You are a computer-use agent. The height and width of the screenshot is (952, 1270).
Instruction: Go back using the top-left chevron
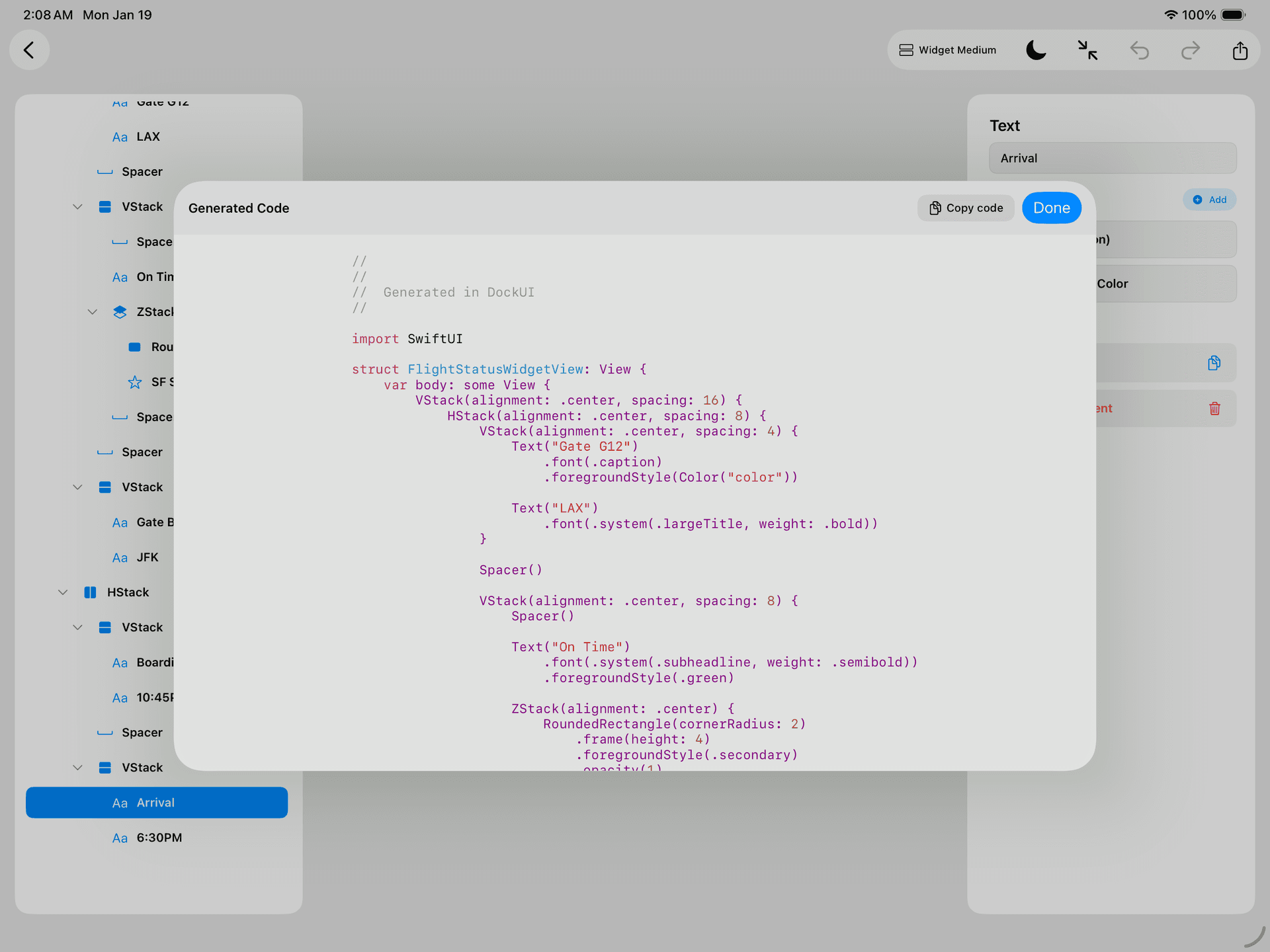pos(29,50)
